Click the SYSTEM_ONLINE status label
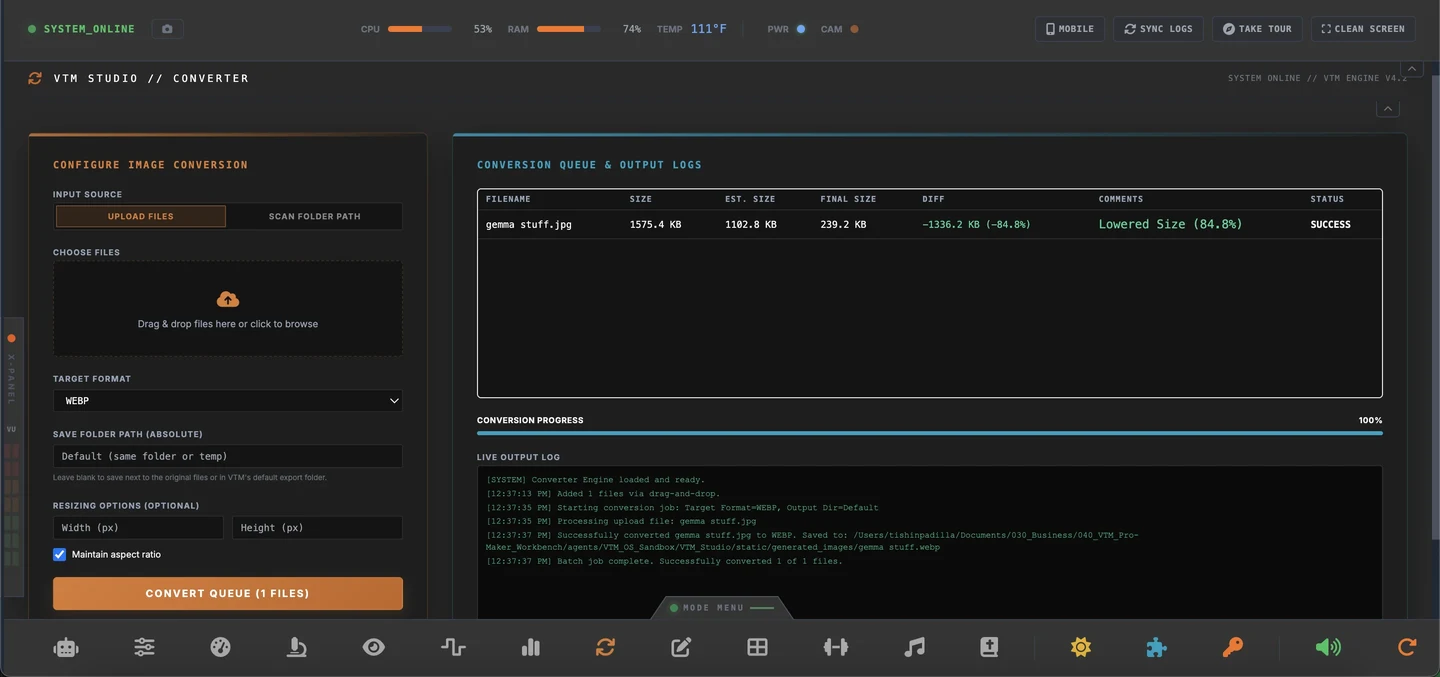This screenshot has height=677, width=1440. coord(89,29)
